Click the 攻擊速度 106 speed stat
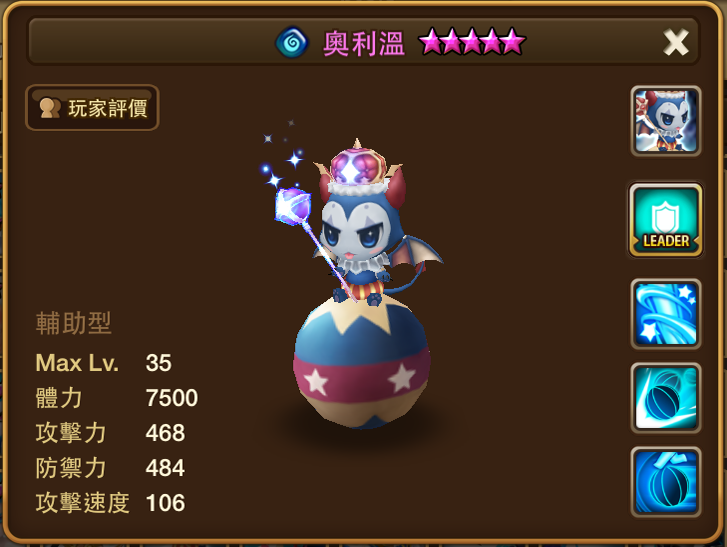The image size is (727, 547). 110,503
